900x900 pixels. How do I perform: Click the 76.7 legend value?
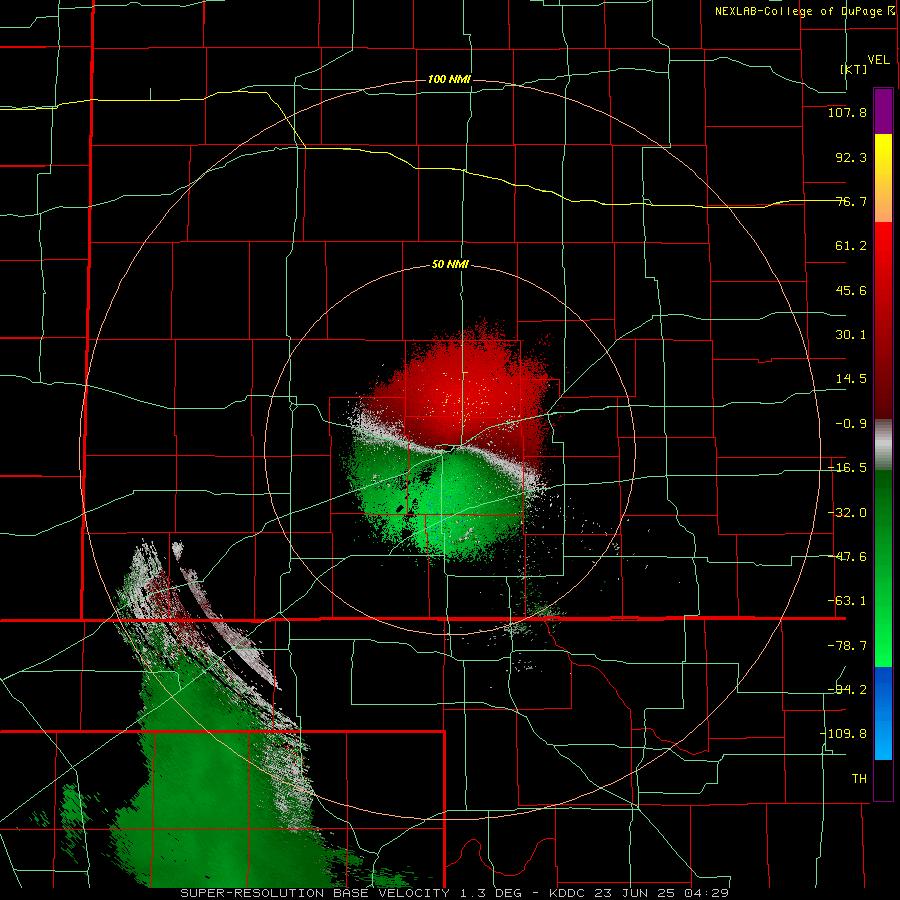[x=851, y=201]
